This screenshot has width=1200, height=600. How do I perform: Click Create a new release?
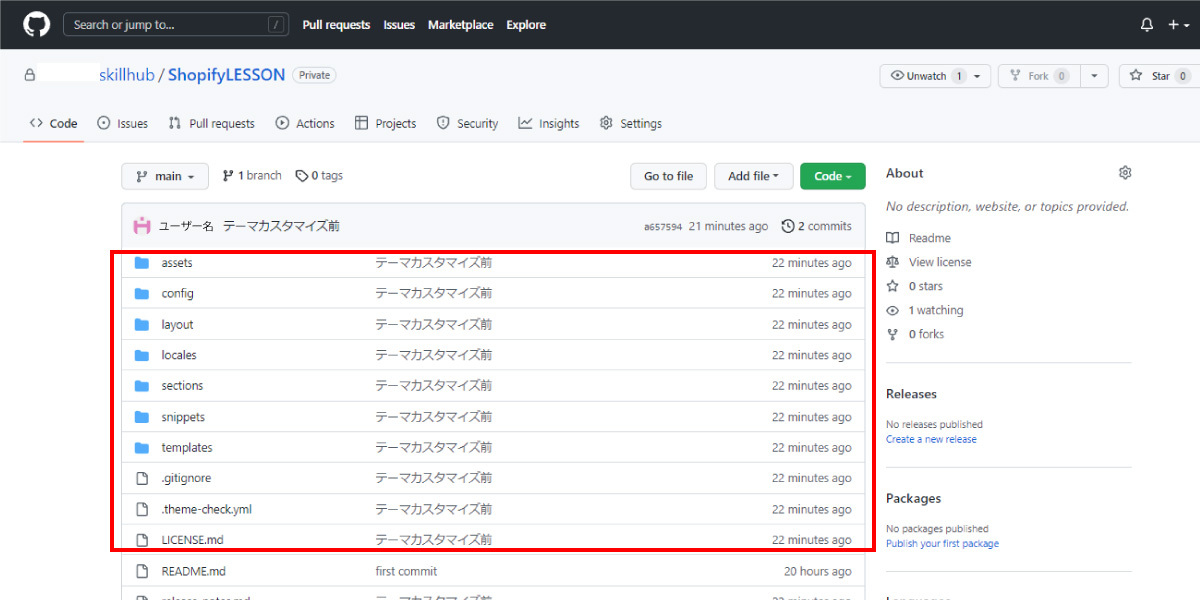[x=931, y=439]
